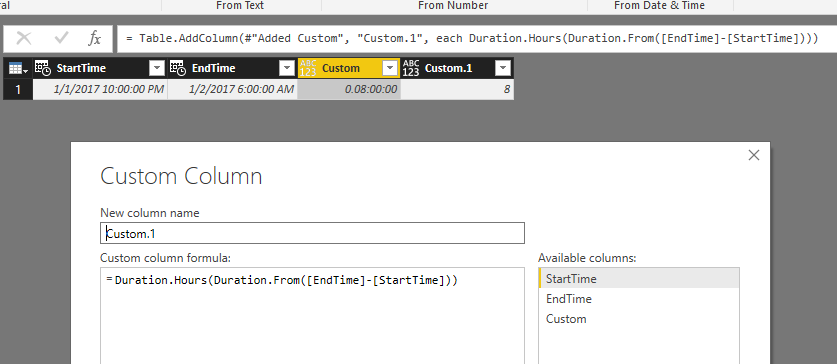The image size is (837, 364).
Task: Select row number 1
Action: [x=18, y=89]
